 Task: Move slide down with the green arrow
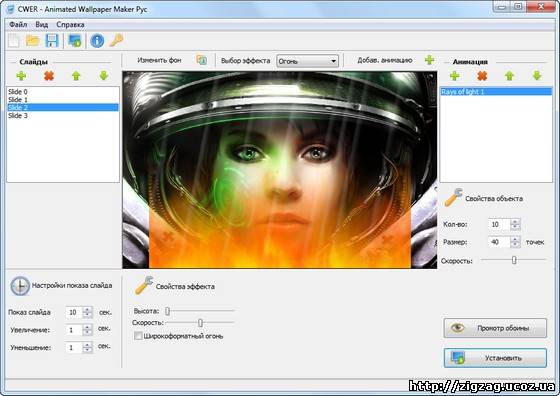[104, 76]
